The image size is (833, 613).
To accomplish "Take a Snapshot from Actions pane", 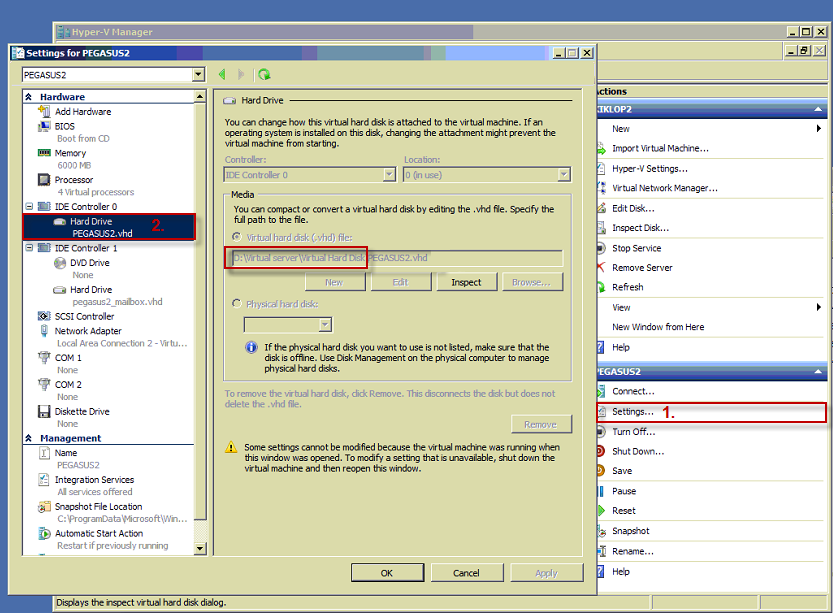I will (631, 531).
